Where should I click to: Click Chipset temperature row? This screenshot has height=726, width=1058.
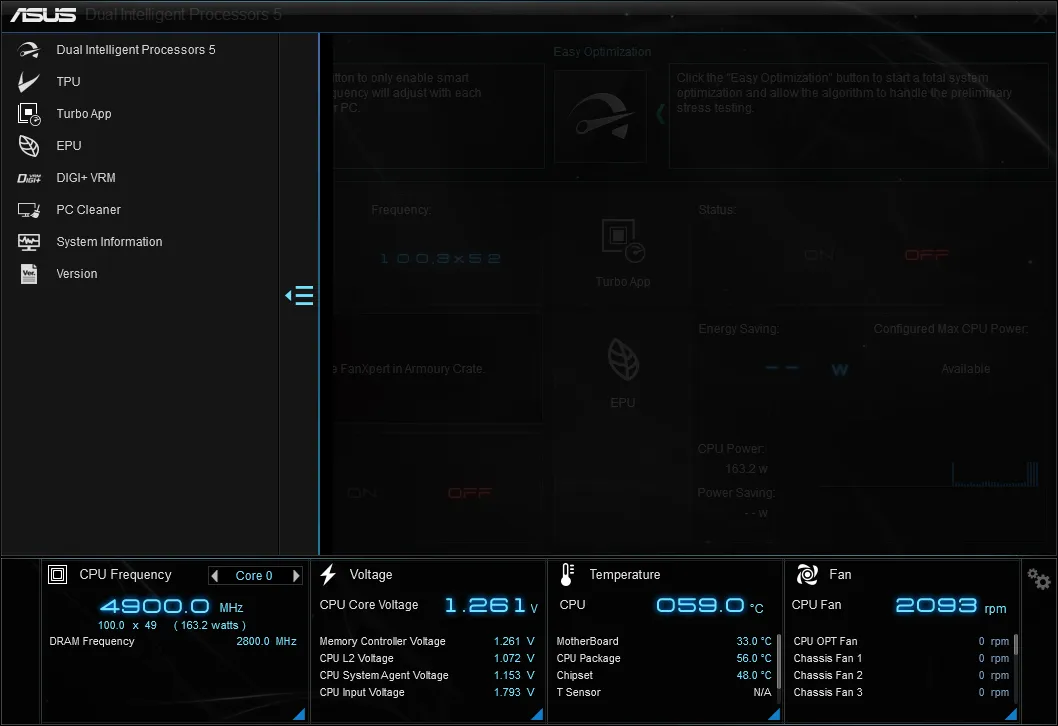point(663,675)
